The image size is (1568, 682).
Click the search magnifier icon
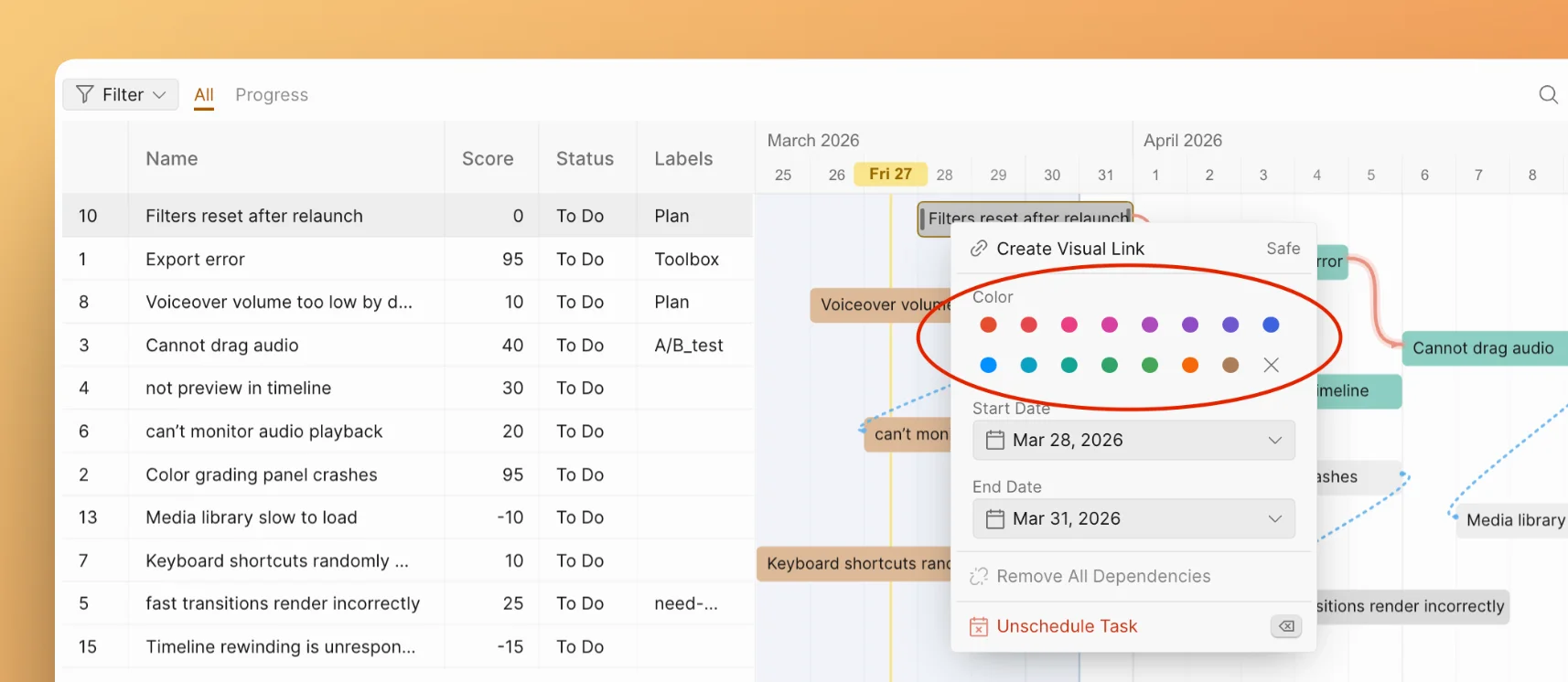point(1548,94)
